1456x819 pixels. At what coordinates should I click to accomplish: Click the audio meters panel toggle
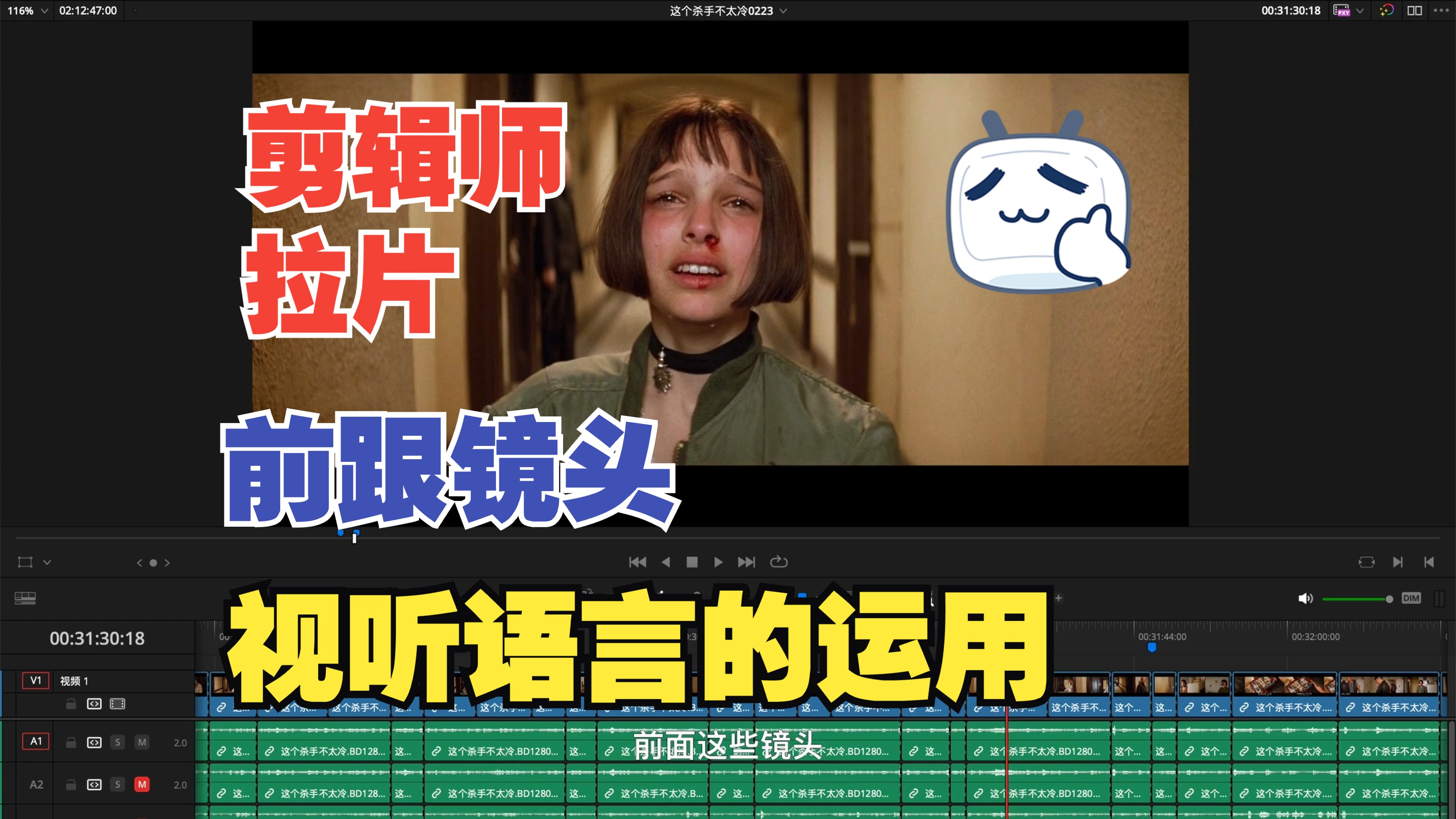coord(1439,599)
